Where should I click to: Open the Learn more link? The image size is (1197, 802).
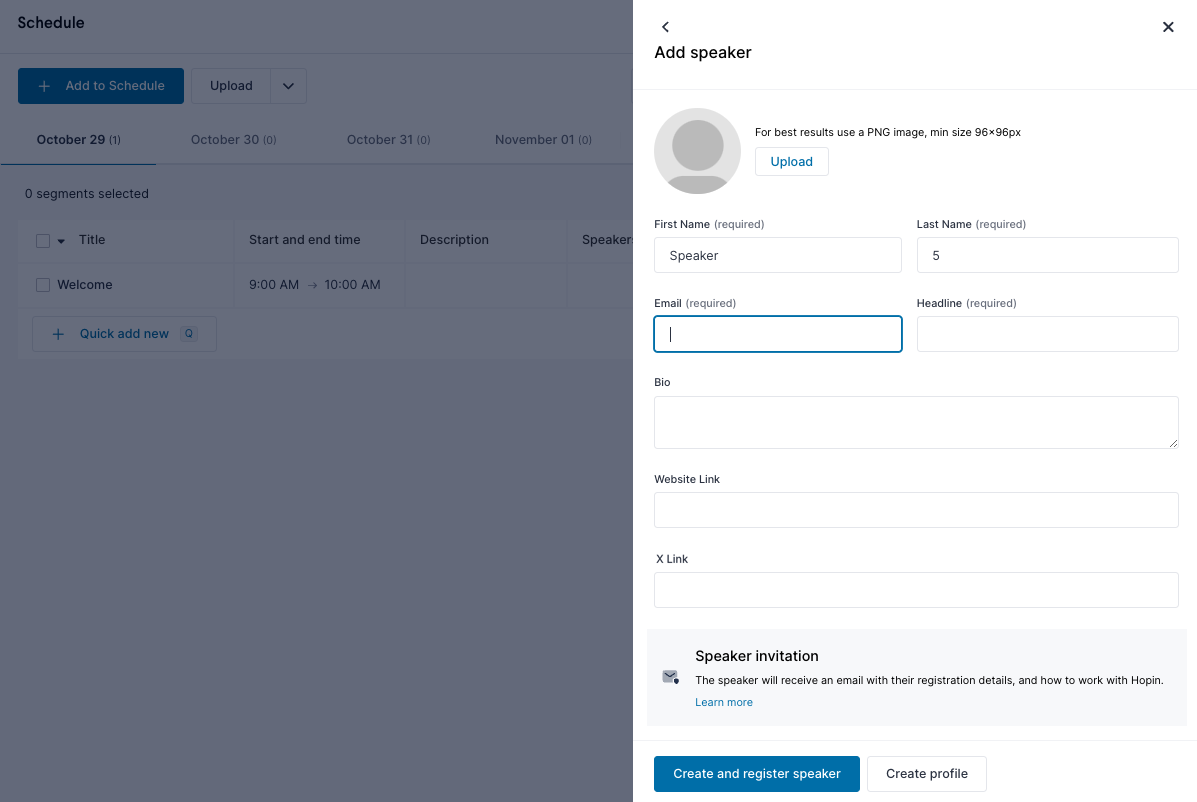(x=723, y=702)
